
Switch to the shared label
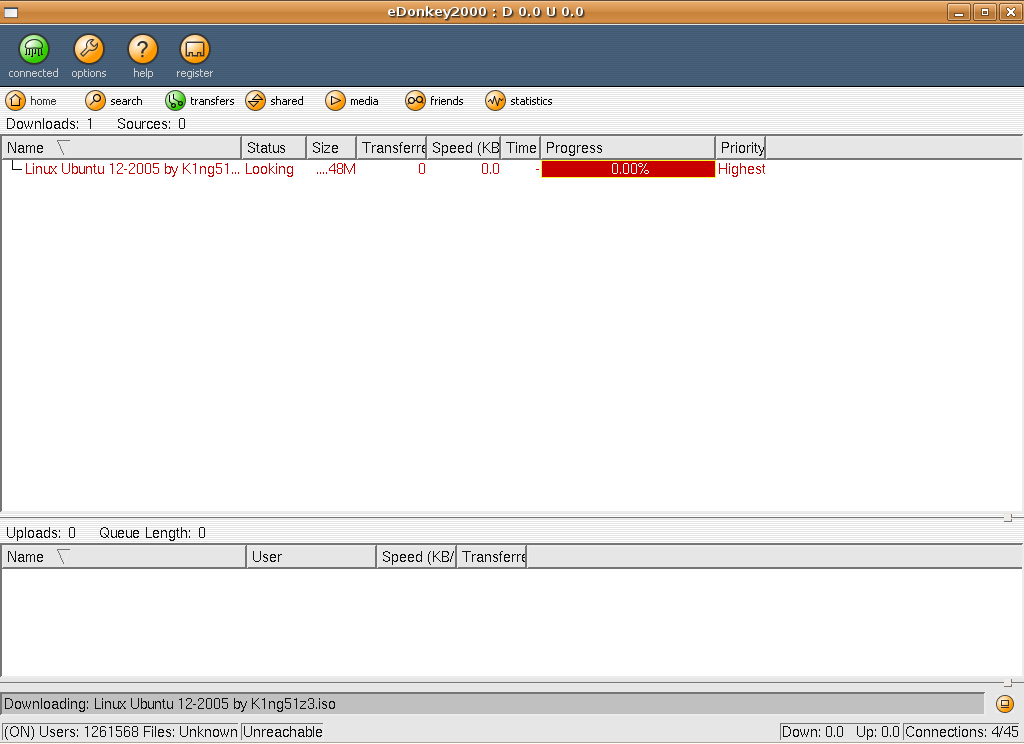pos(287,101)
